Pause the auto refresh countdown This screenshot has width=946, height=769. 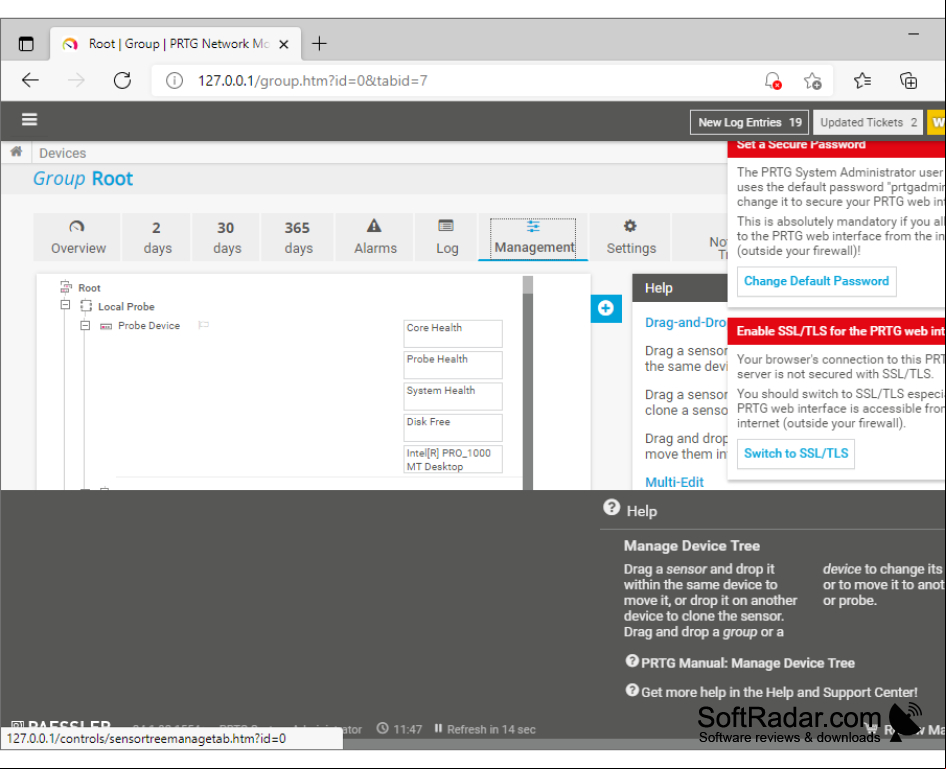[x=439, y=729]
